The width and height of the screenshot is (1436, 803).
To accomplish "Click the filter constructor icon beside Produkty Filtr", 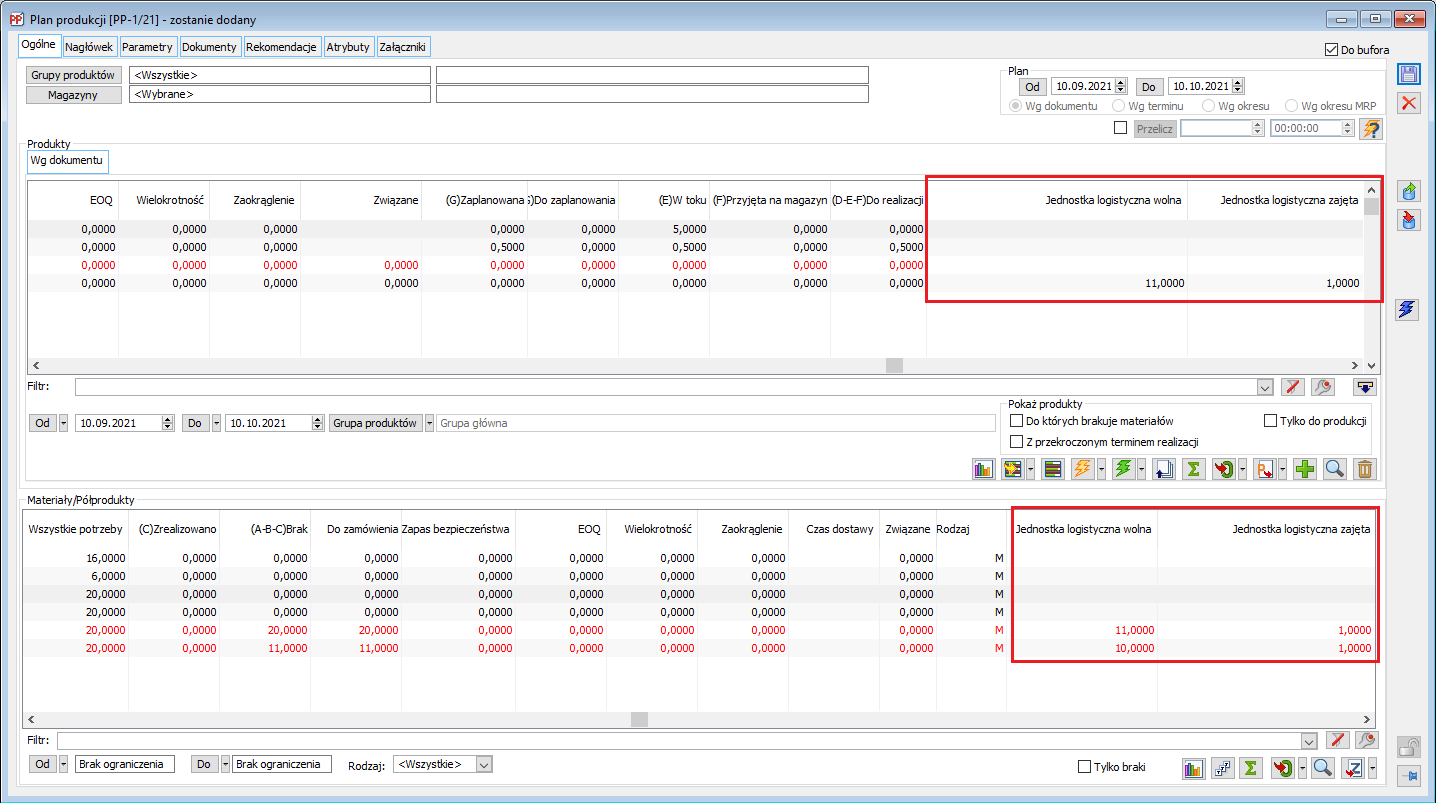I will (x=1322, y=386).
